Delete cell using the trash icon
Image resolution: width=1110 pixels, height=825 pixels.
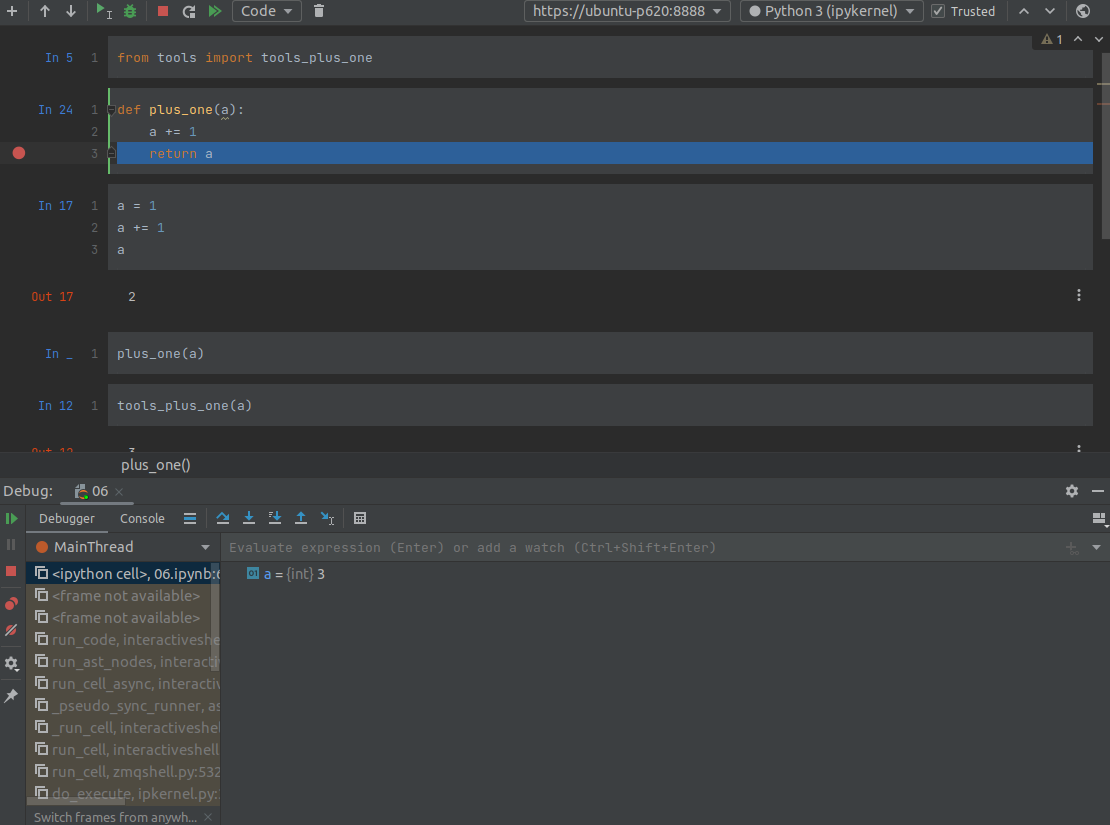click(319, 11)
